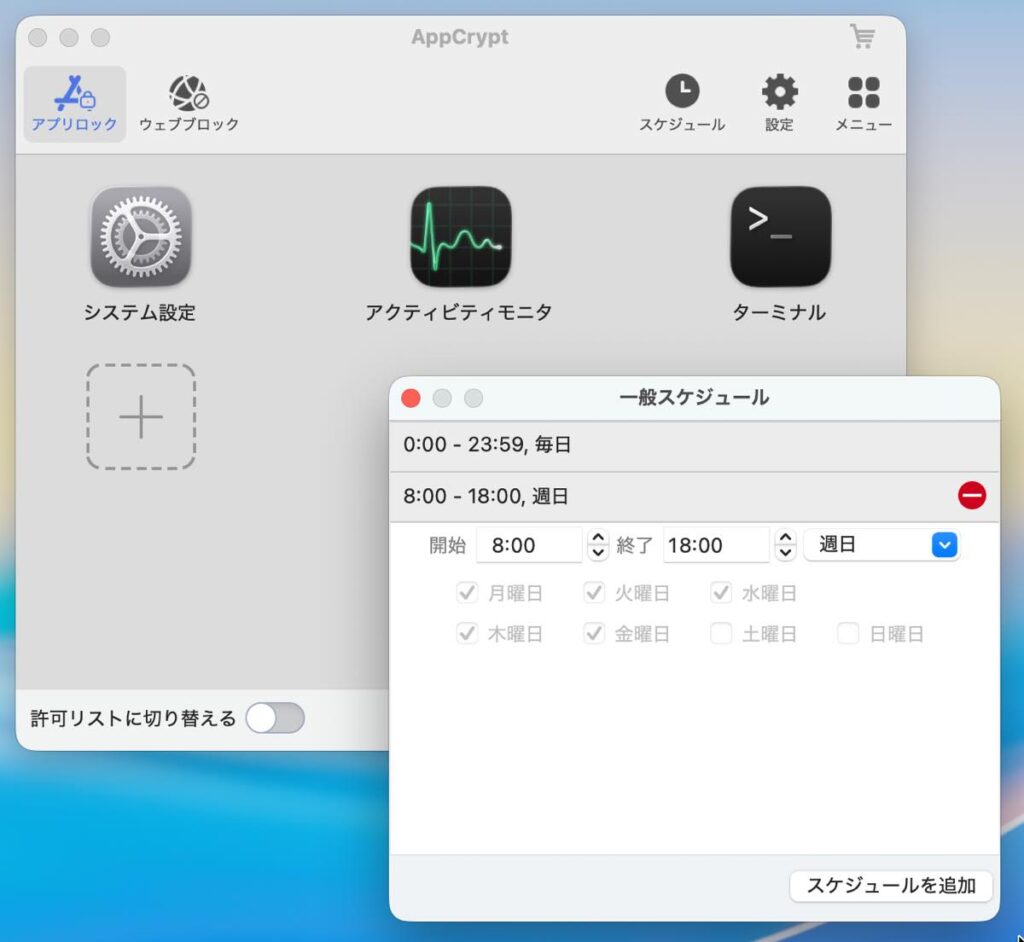This screenshot has width=1024, height=942.
Task: Toggle the 火曜日 checkbox
Action: tap(594, 593)
